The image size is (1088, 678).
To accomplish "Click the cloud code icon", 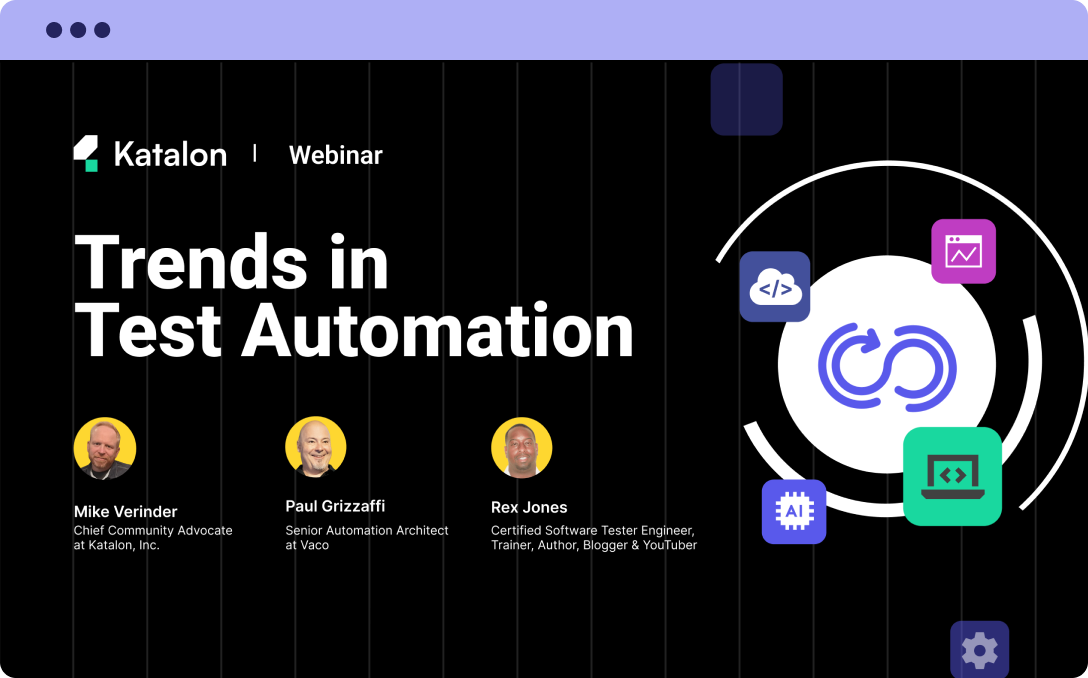I will click(774, 287).
